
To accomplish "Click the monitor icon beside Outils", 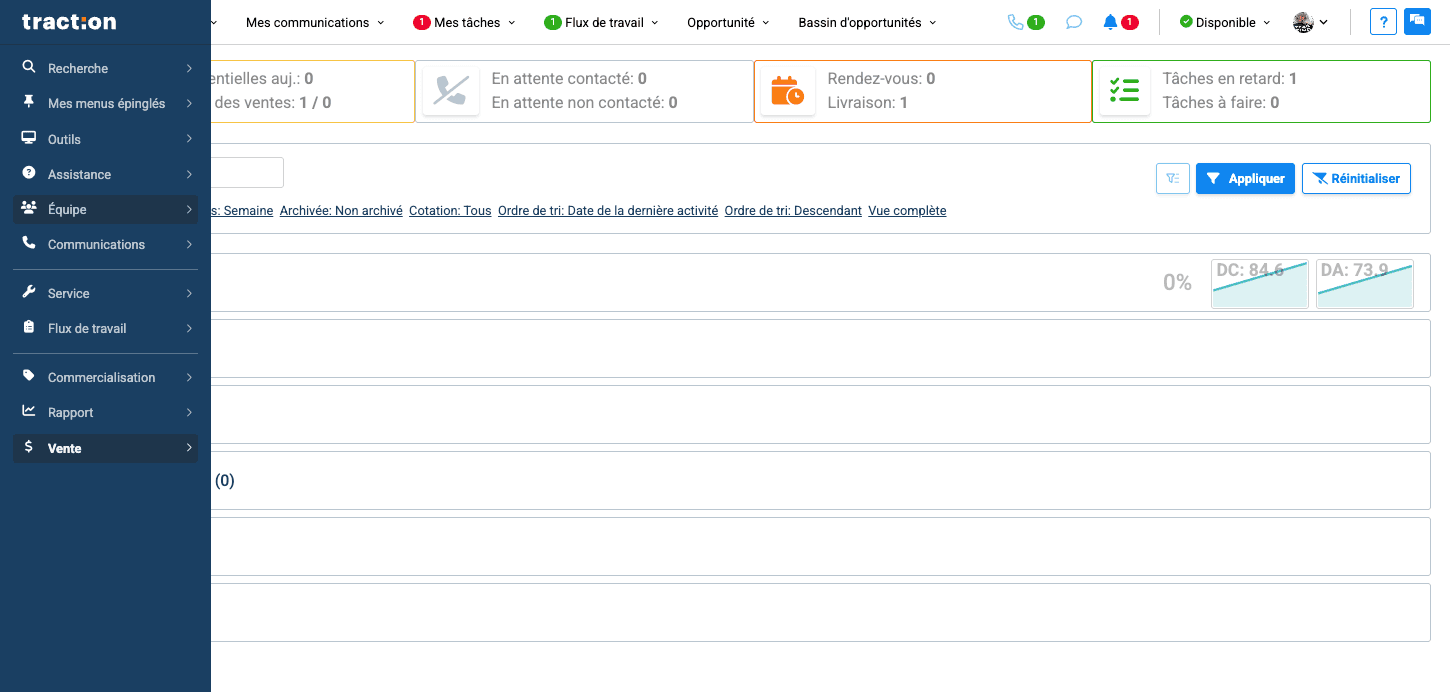I will click(29, 139).
